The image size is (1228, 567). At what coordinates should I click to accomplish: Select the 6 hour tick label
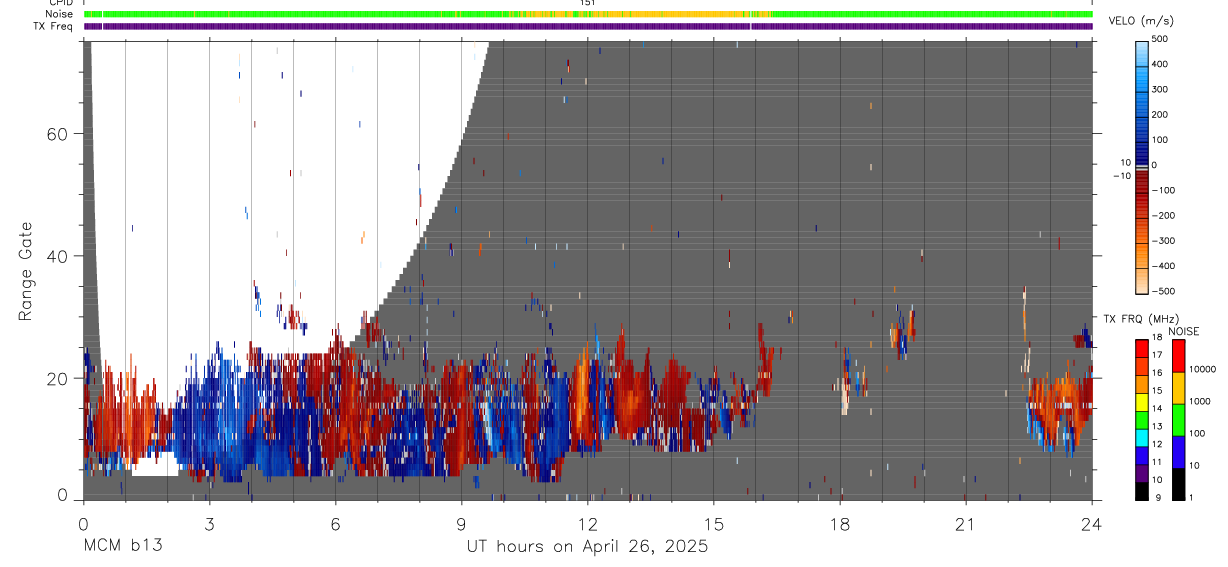(335, 524)
